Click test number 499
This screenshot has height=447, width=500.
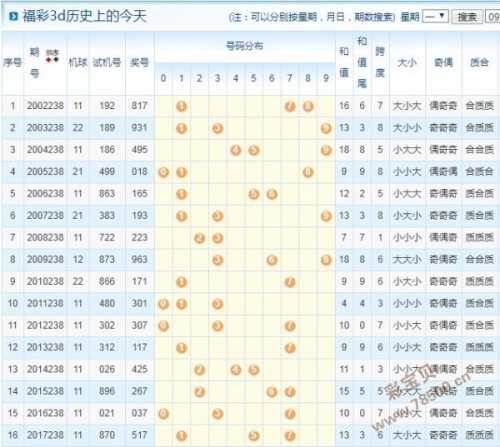pyautogui.click(x=107, y=172)
